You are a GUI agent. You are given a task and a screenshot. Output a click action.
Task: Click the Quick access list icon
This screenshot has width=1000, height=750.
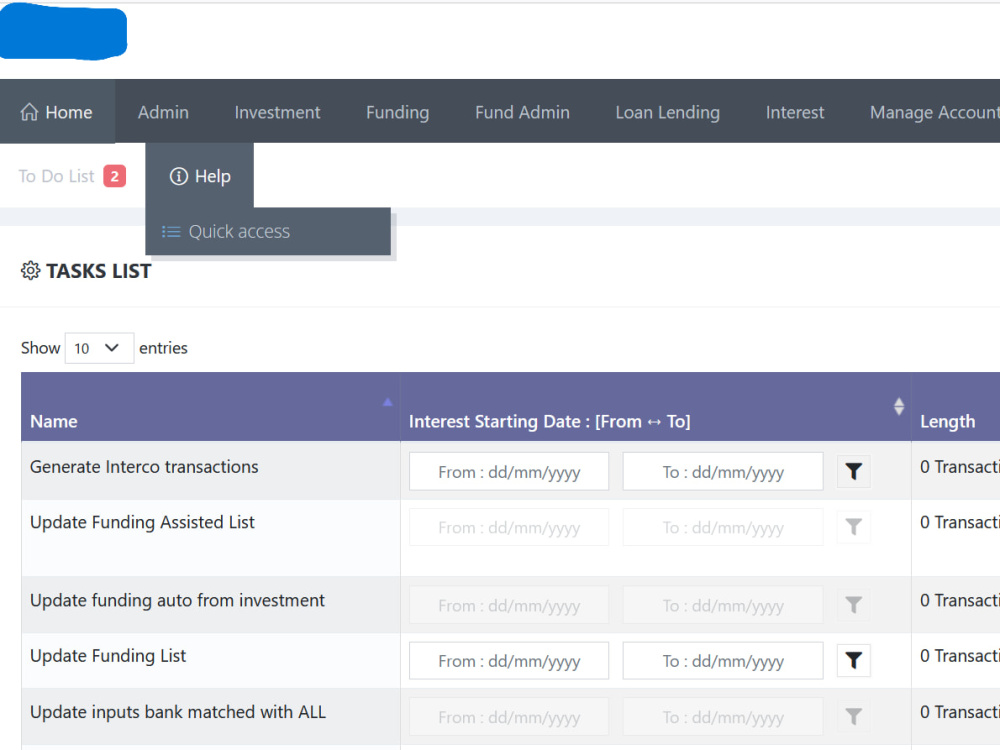coord(171,232)
